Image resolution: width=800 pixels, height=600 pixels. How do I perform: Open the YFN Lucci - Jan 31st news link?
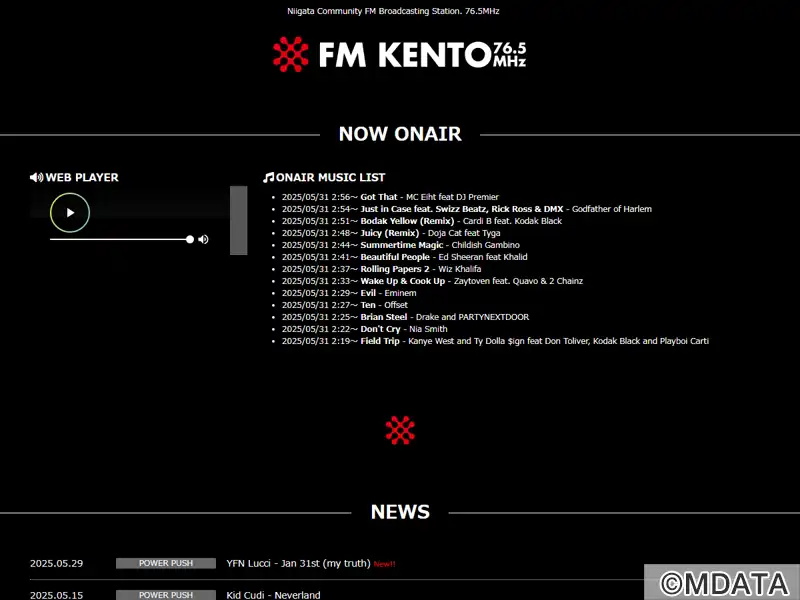(298, 563)
